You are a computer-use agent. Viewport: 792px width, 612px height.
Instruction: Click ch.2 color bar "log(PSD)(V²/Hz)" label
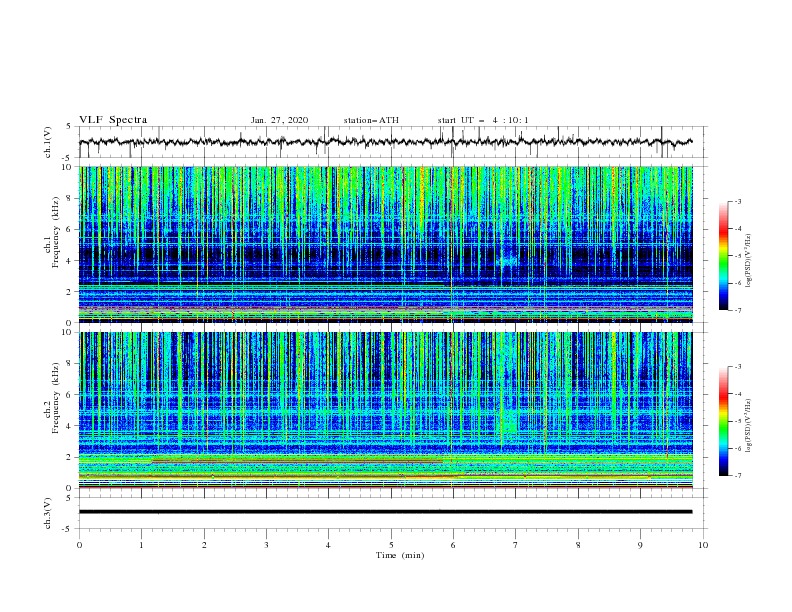749,425
